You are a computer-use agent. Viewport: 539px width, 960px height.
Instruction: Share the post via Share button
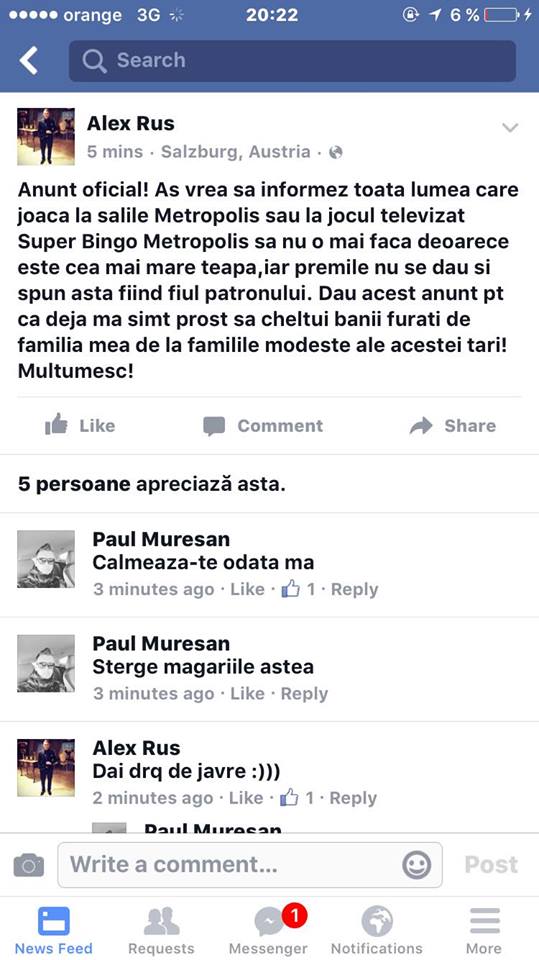[453, 426]
